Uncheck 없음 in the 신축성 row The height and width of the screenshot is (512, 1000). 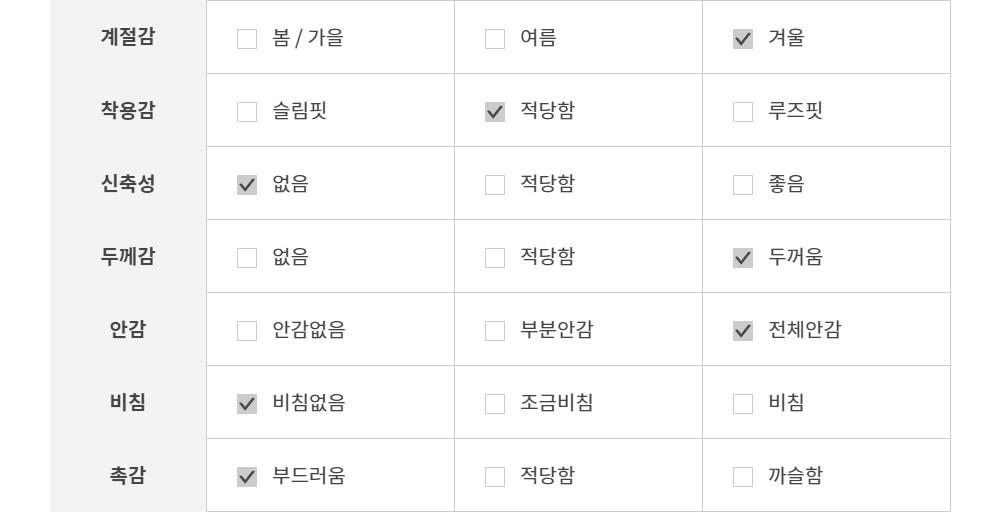pos(247,185)
